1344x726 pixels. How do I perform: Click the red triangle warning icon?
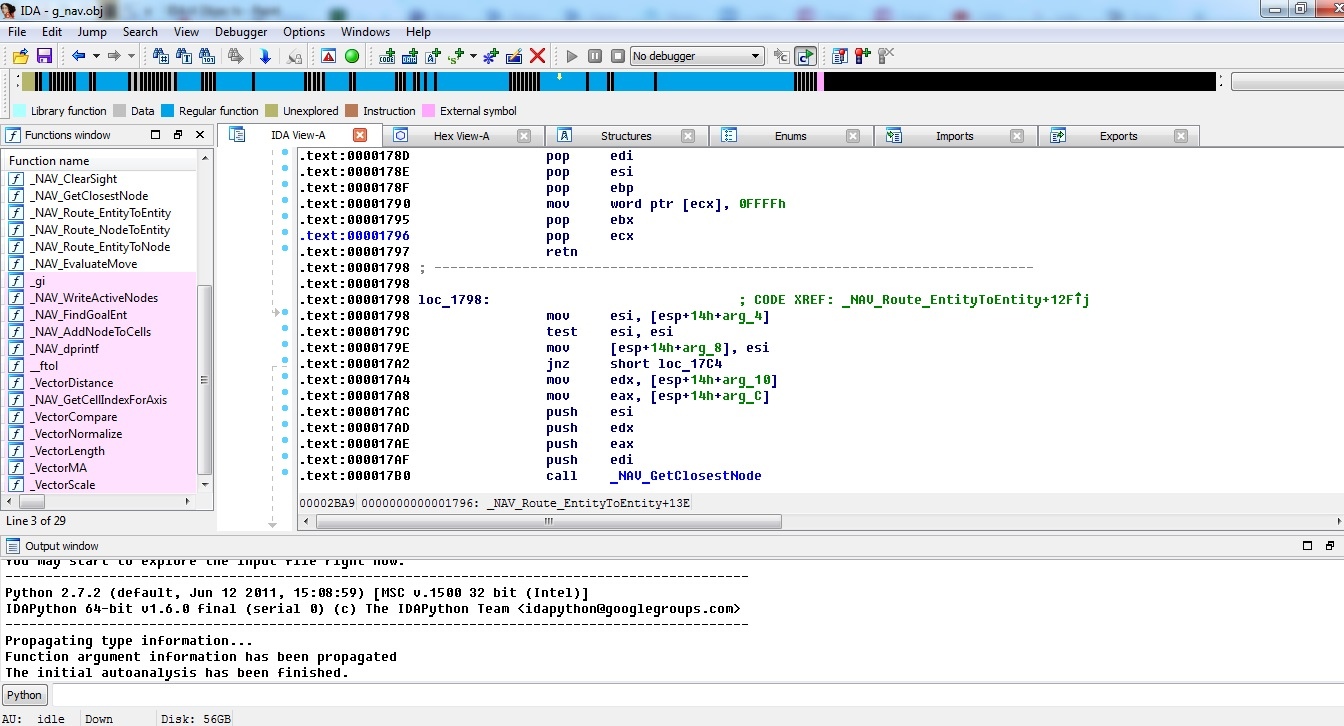[x=328, y=56]
